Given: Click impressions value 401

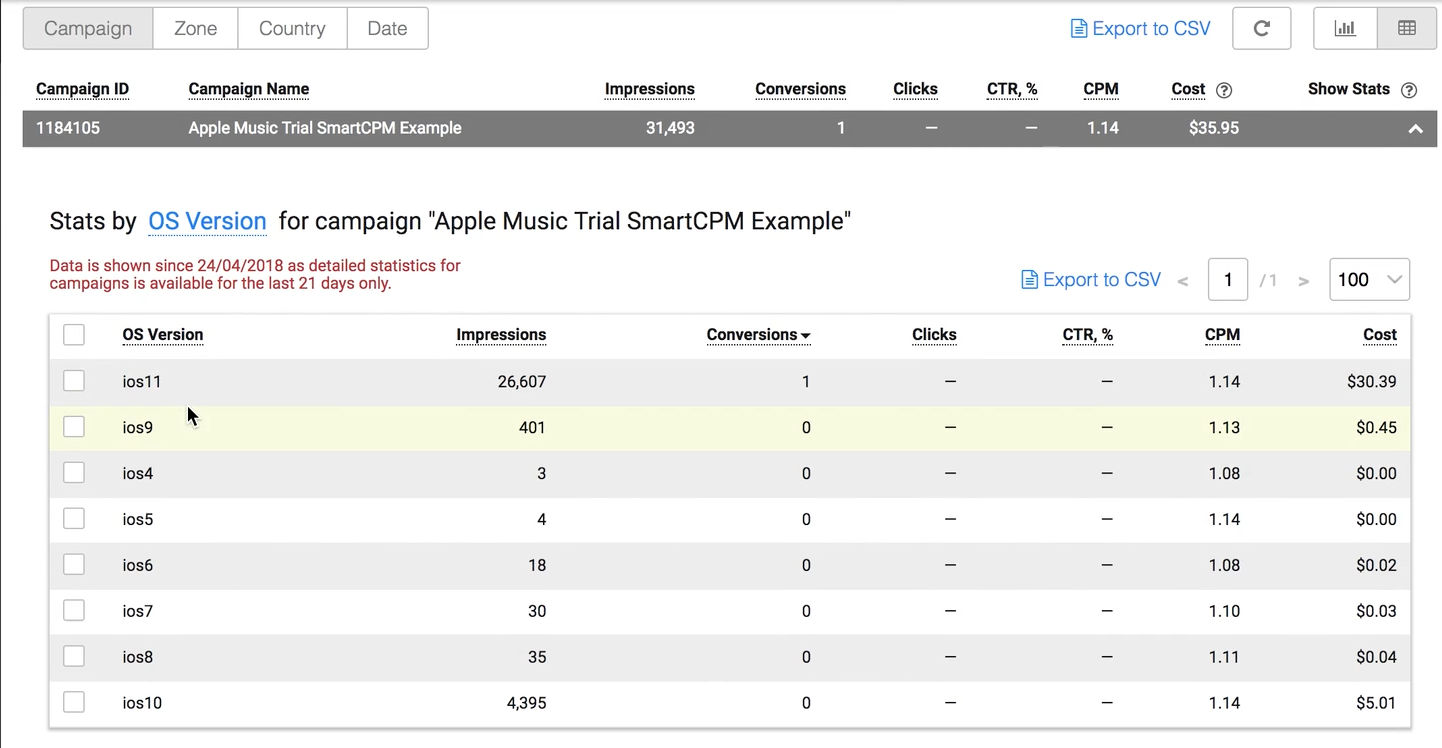Looking at the screenshot, I should 532,428.
